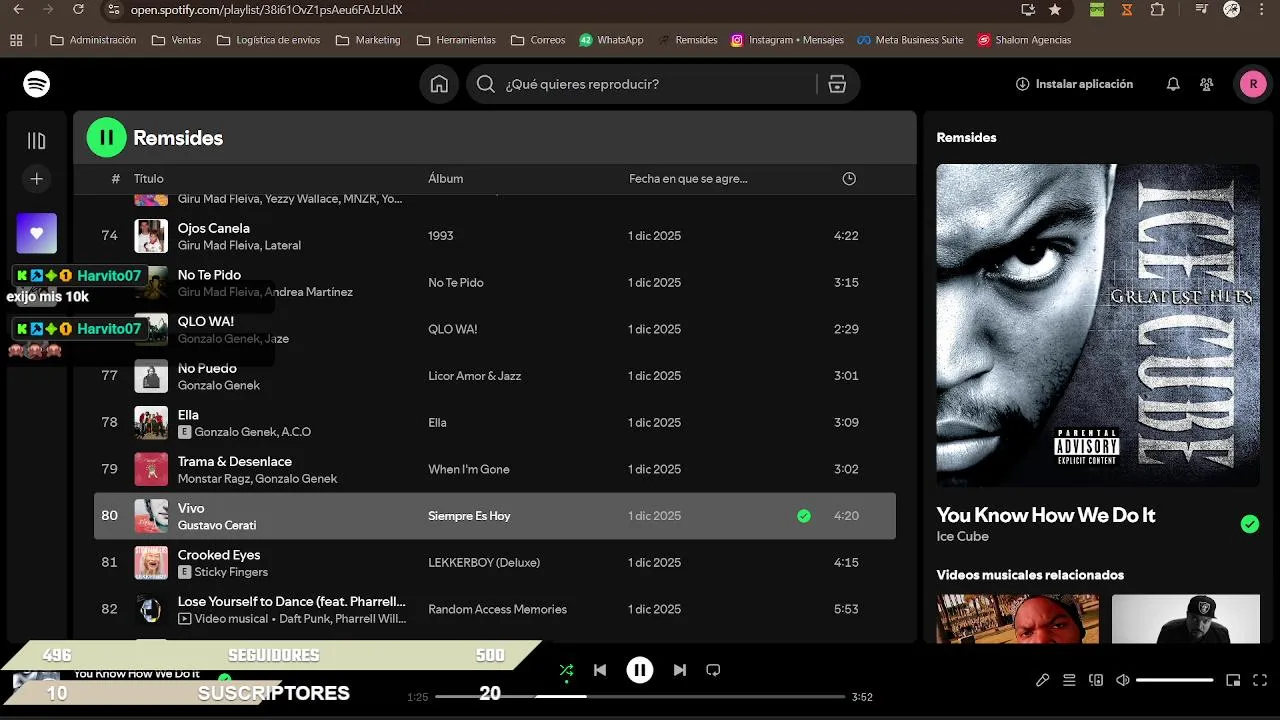Click the duration clock column header
The width and height of the screenshot is (1280, 720).
849,179
